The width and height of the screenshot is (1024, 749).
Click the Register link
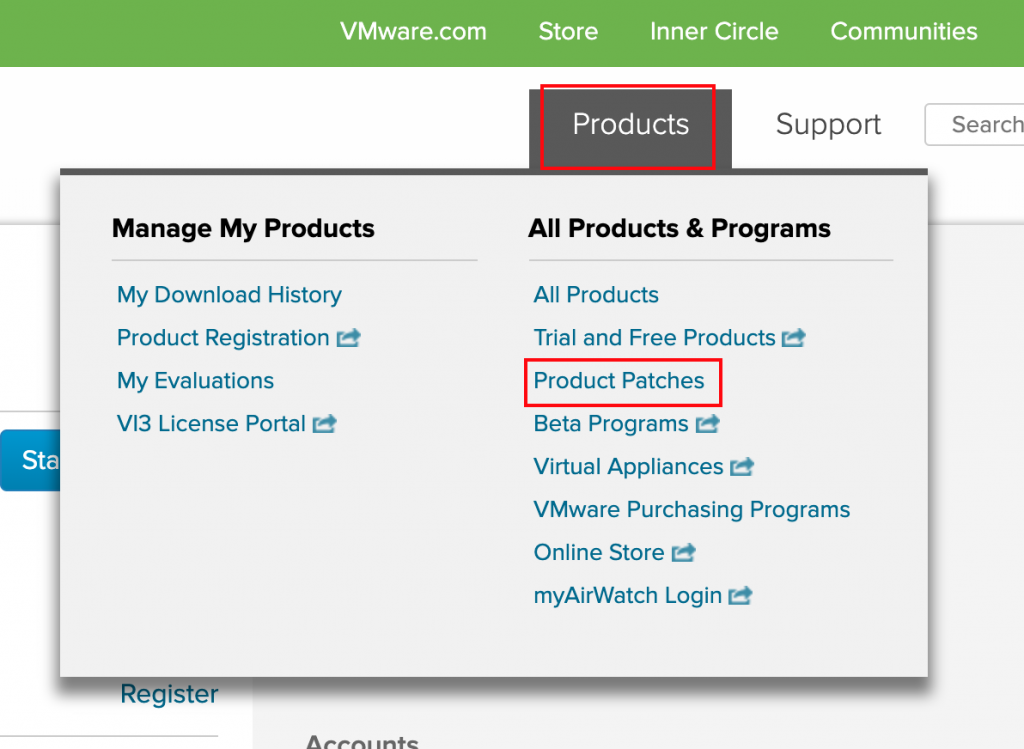(x=169, y=694)
